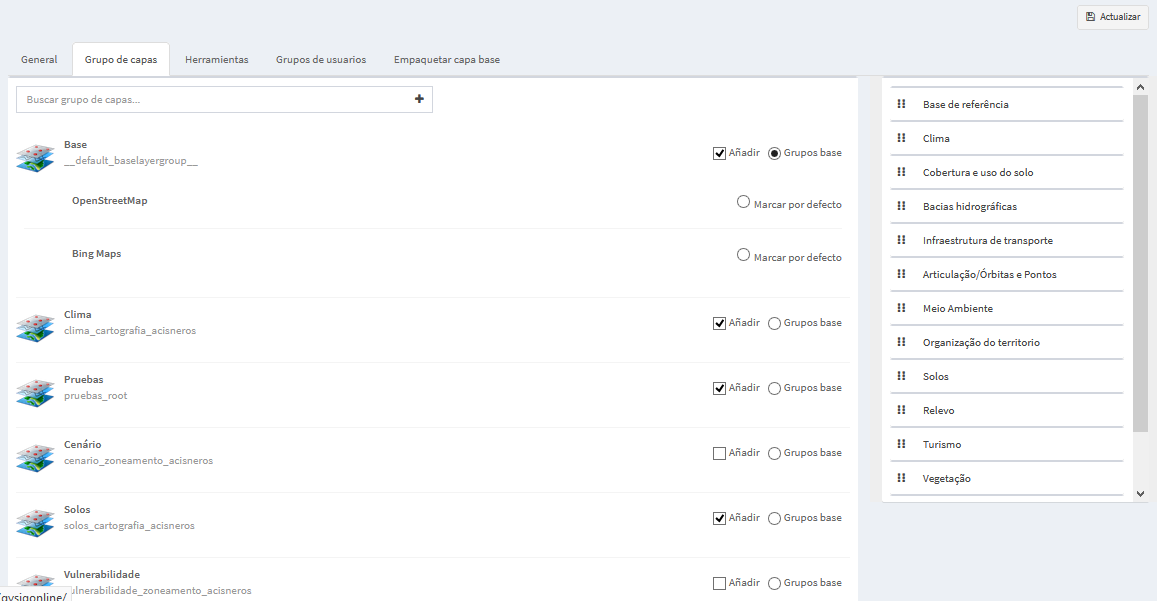The height and width of the screenshot is (601, 1157).
Task: Click the Base layer group stack icon
Action: point(35,159)
